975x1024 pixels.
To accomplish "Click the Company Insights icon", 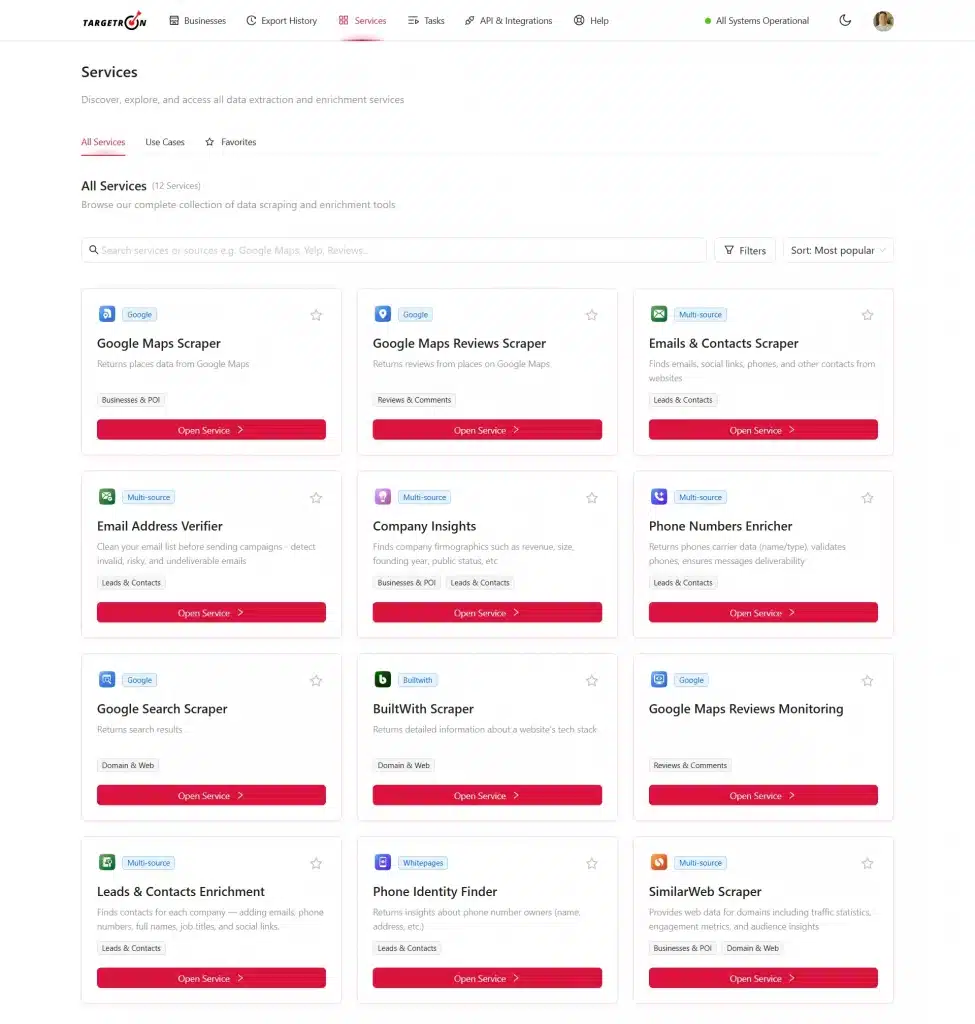I will [x=383, y=497].
